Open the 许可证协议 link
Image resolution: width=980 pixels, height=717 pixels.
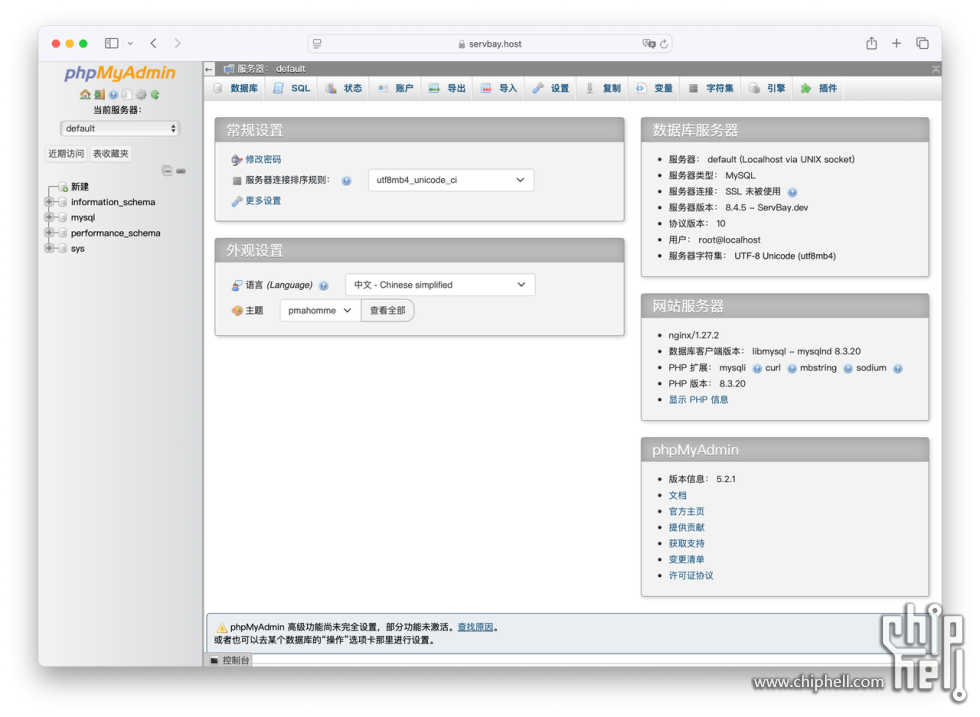(691, 576)
